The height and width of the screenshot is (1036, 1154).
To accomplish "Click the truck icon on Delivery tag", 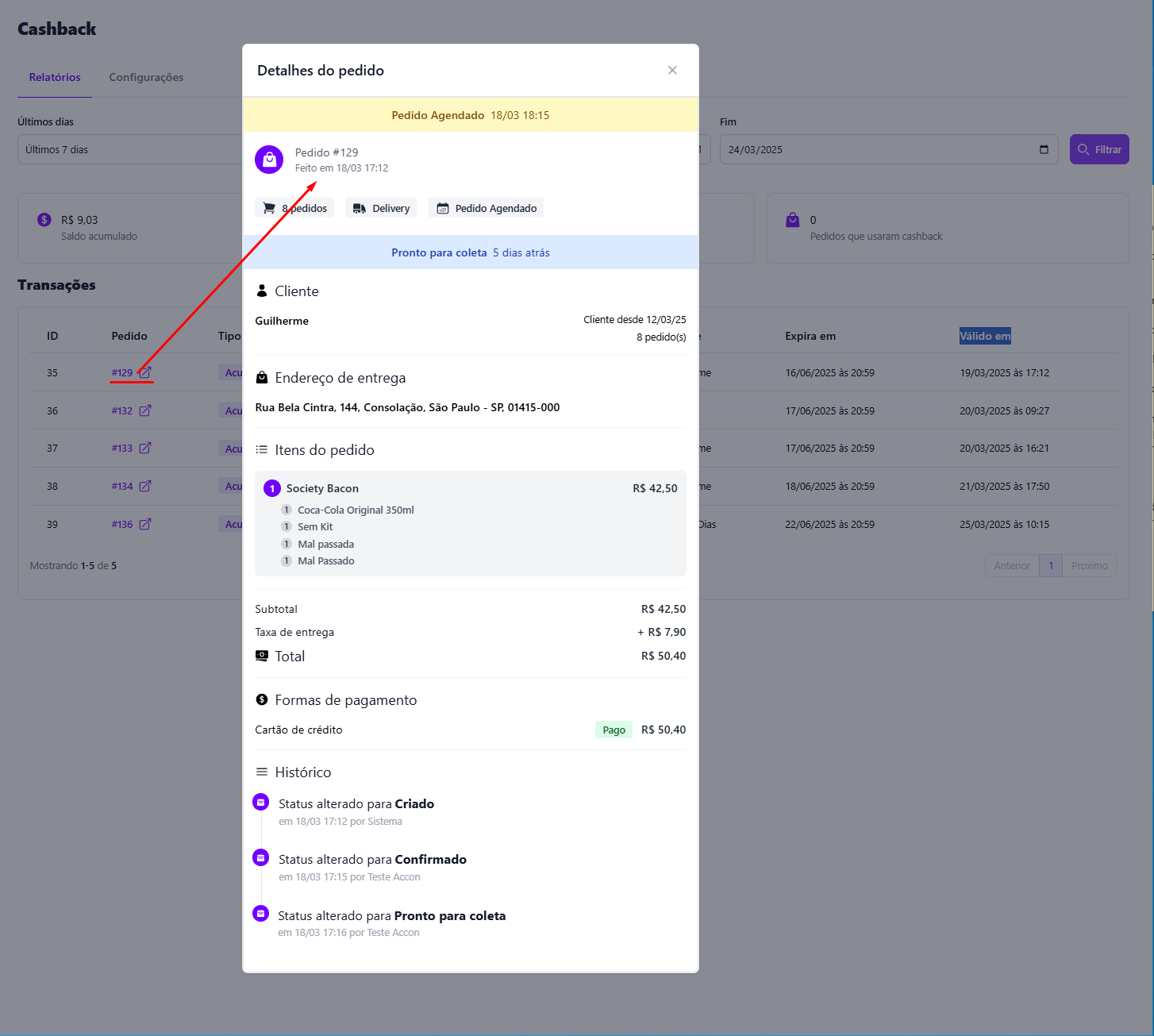I will tap(360, 209).
